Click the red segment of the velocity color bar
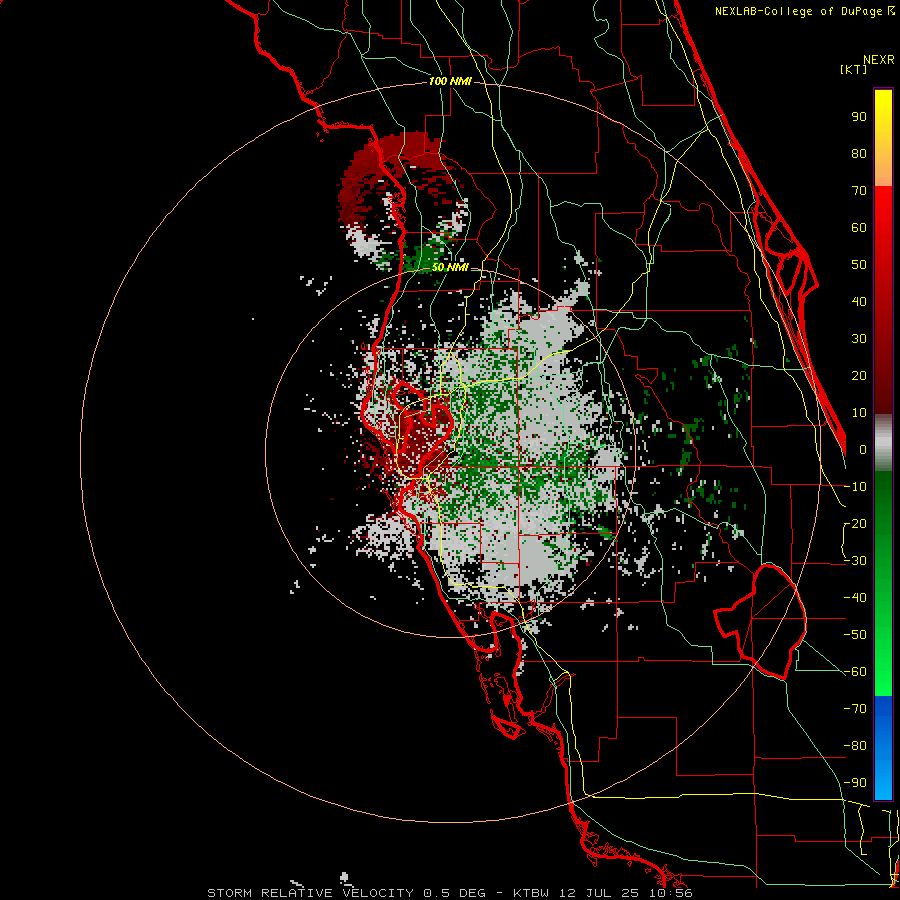 coord(883,300)
